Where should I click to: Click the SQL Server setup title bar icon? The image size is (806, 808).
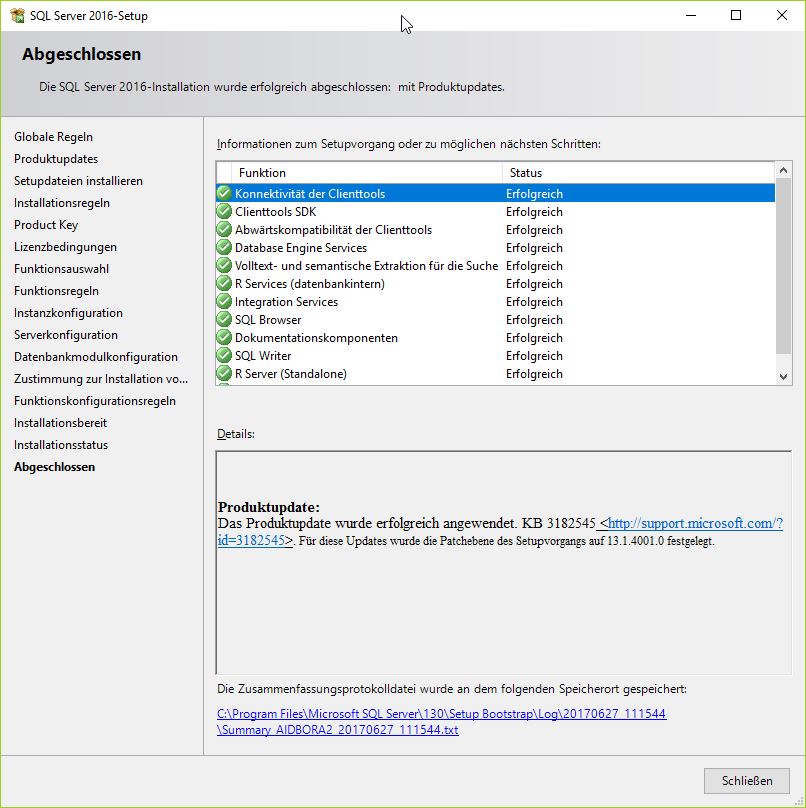(17, 15)
